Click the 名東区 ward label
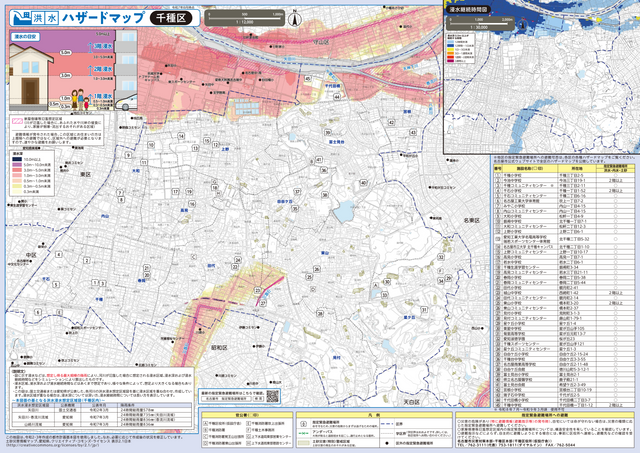Screen dimensions: 640x453 pos(471,220)
